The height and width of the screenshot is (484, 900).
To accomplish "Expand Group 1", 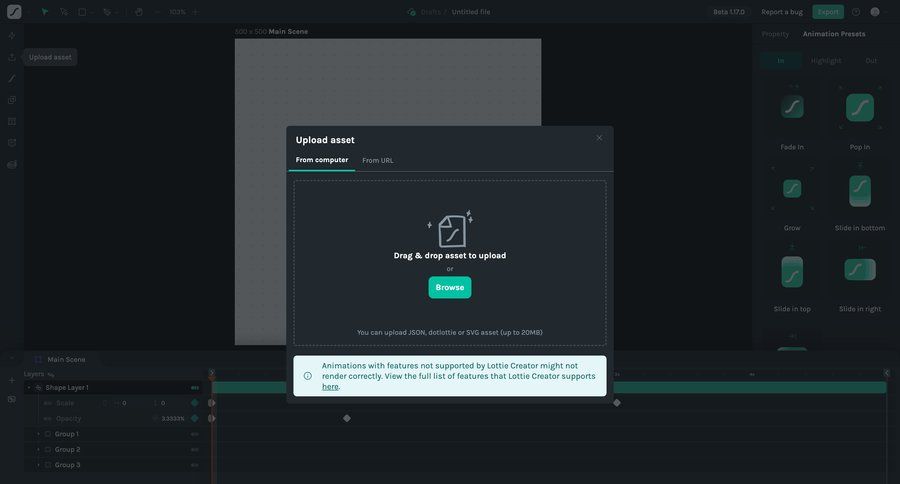I will (x=38, y=434).
